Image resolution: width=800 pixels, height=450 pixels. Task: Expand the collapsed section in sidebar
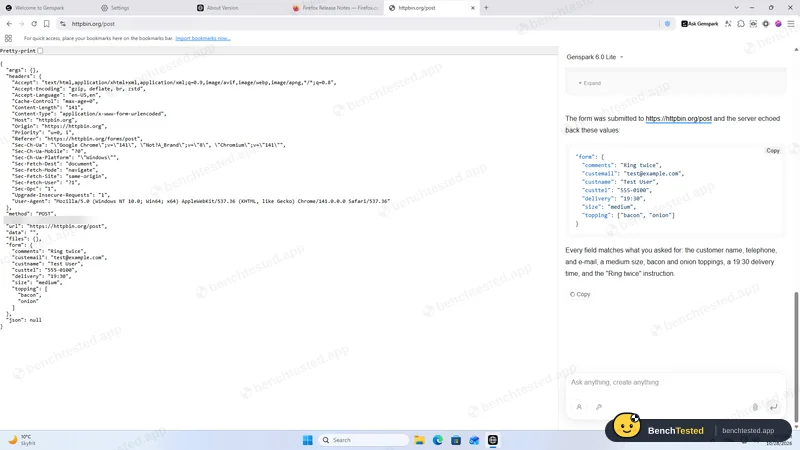pyautogui.click(x=590, y=83)
